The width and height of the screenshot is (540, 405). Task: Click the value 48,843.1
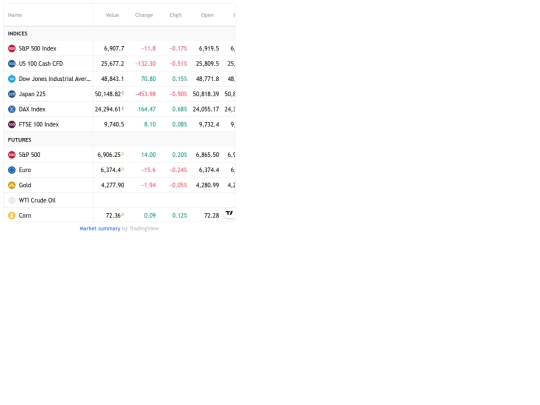[113, 79]
